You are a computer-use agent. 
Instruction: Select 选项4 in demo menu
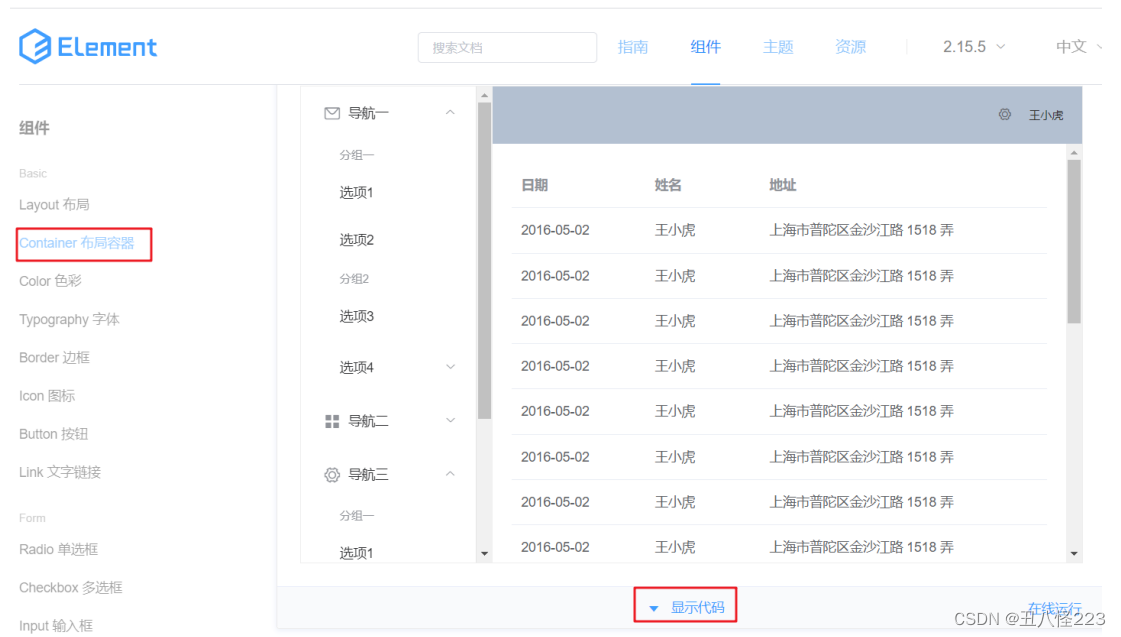pyautogui.click(x=357, y=367)
